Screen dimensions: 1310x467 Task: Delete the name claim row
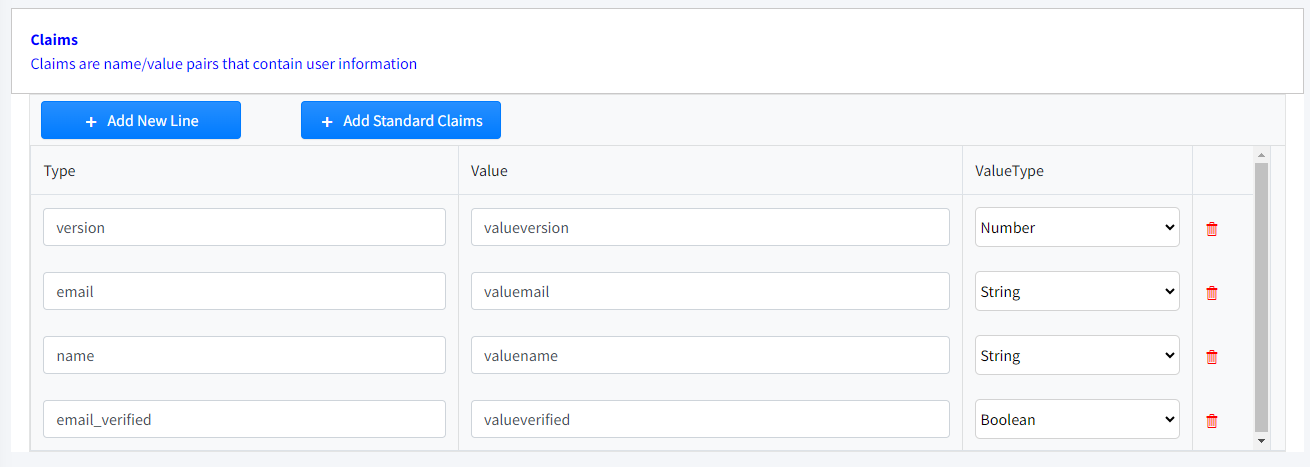point(1212,357)
